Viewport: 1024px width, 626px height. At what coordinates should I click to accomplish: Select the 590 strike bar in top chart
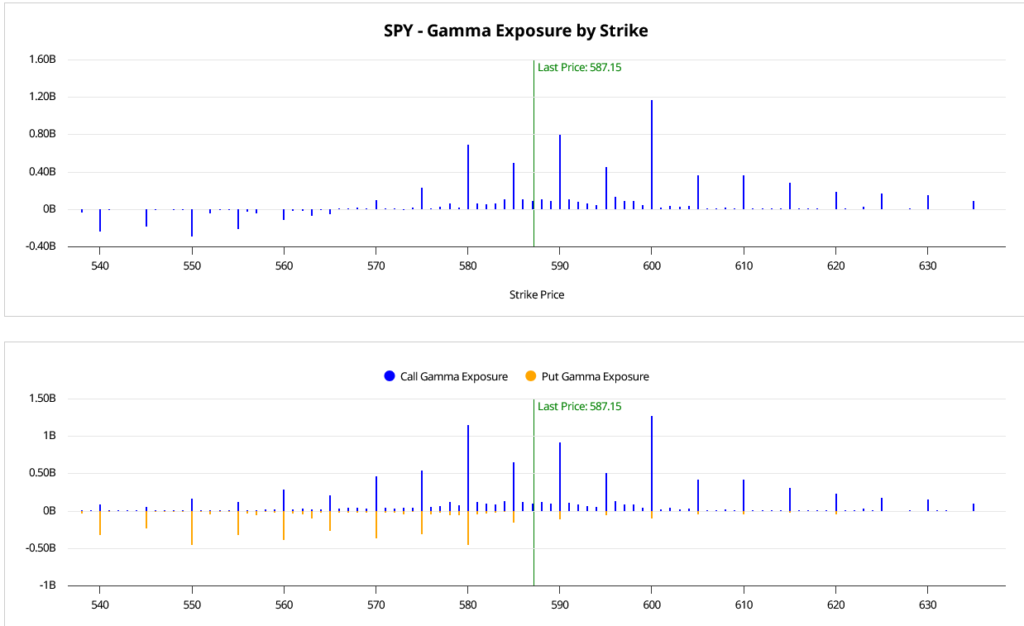560,172
